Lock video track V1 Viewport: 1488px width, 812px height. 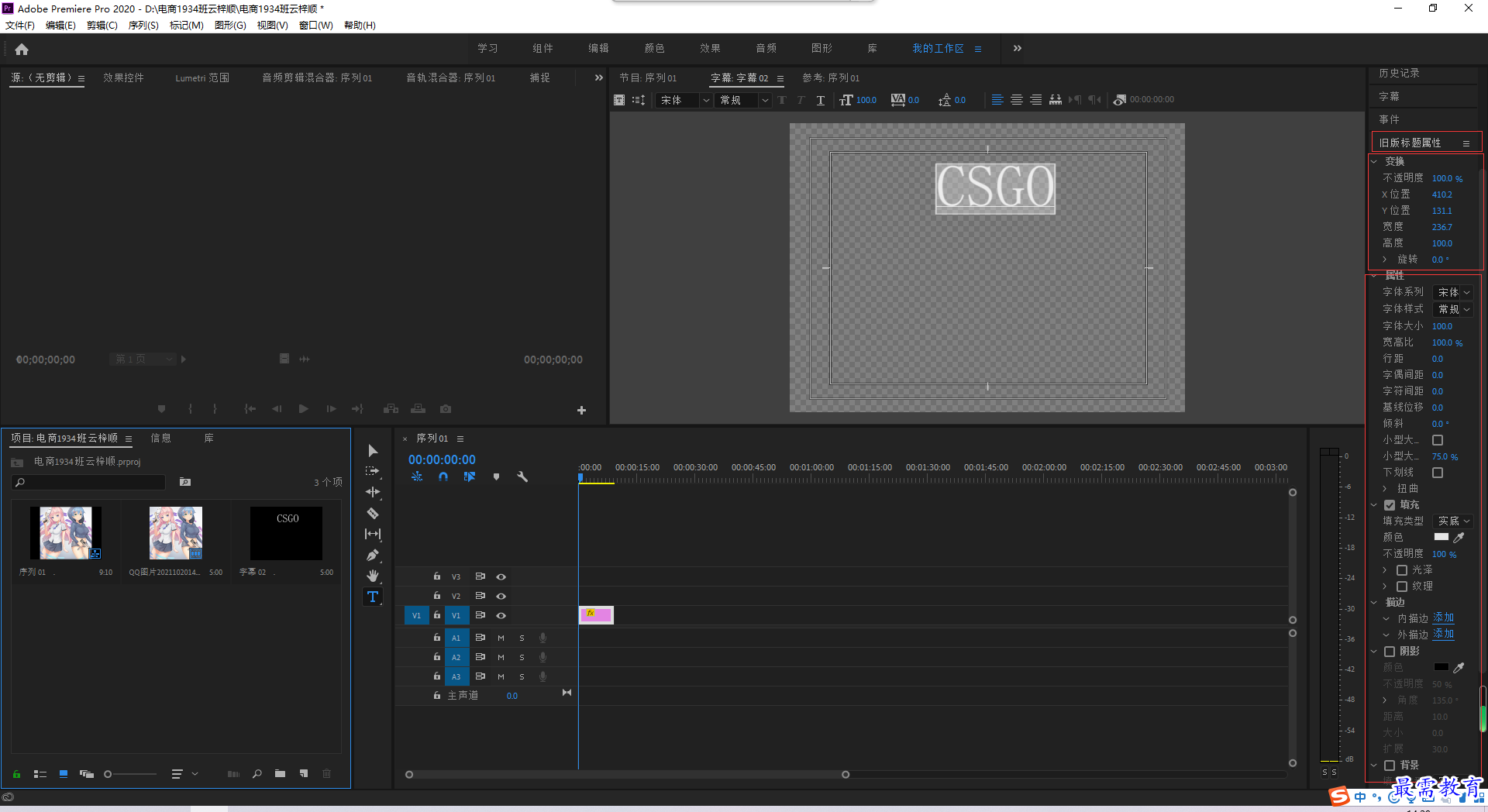[x=437, y=614]
